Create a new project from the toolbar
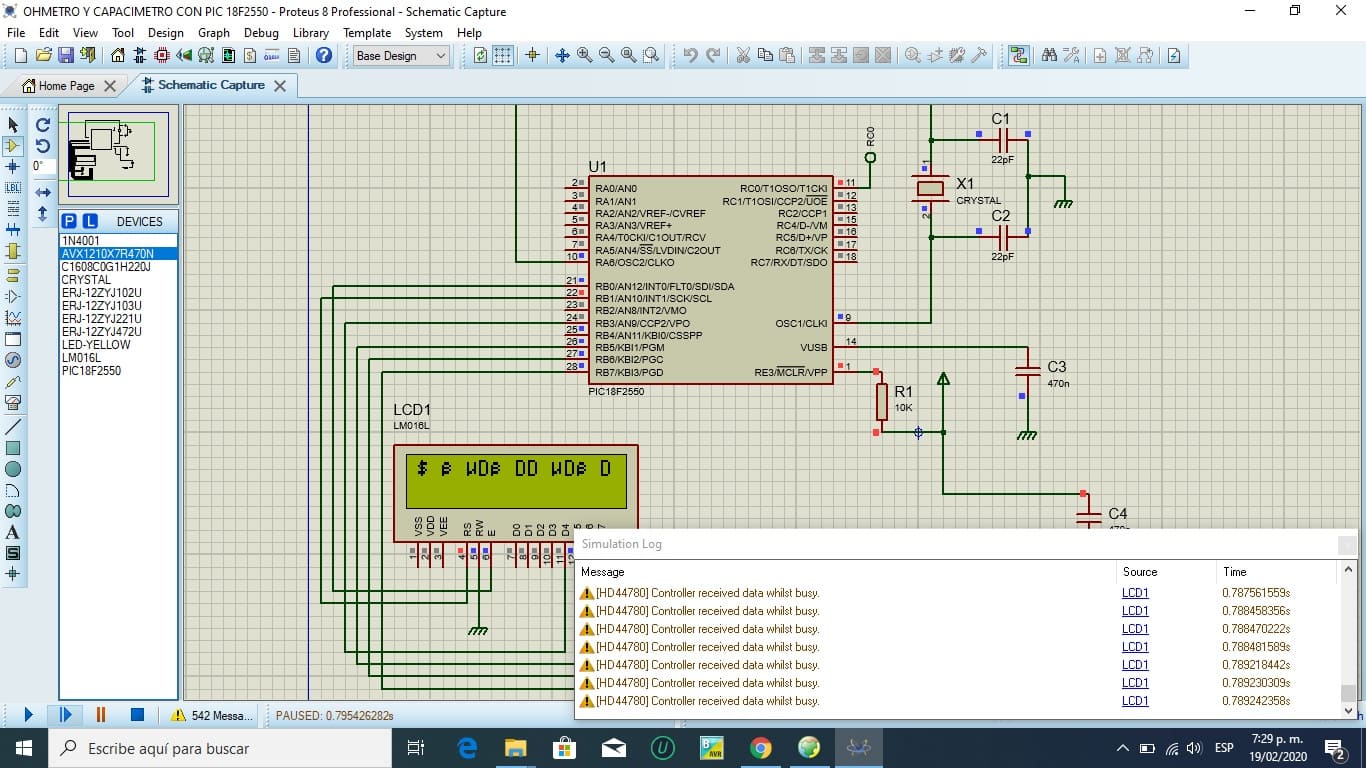 click(21, 56)
